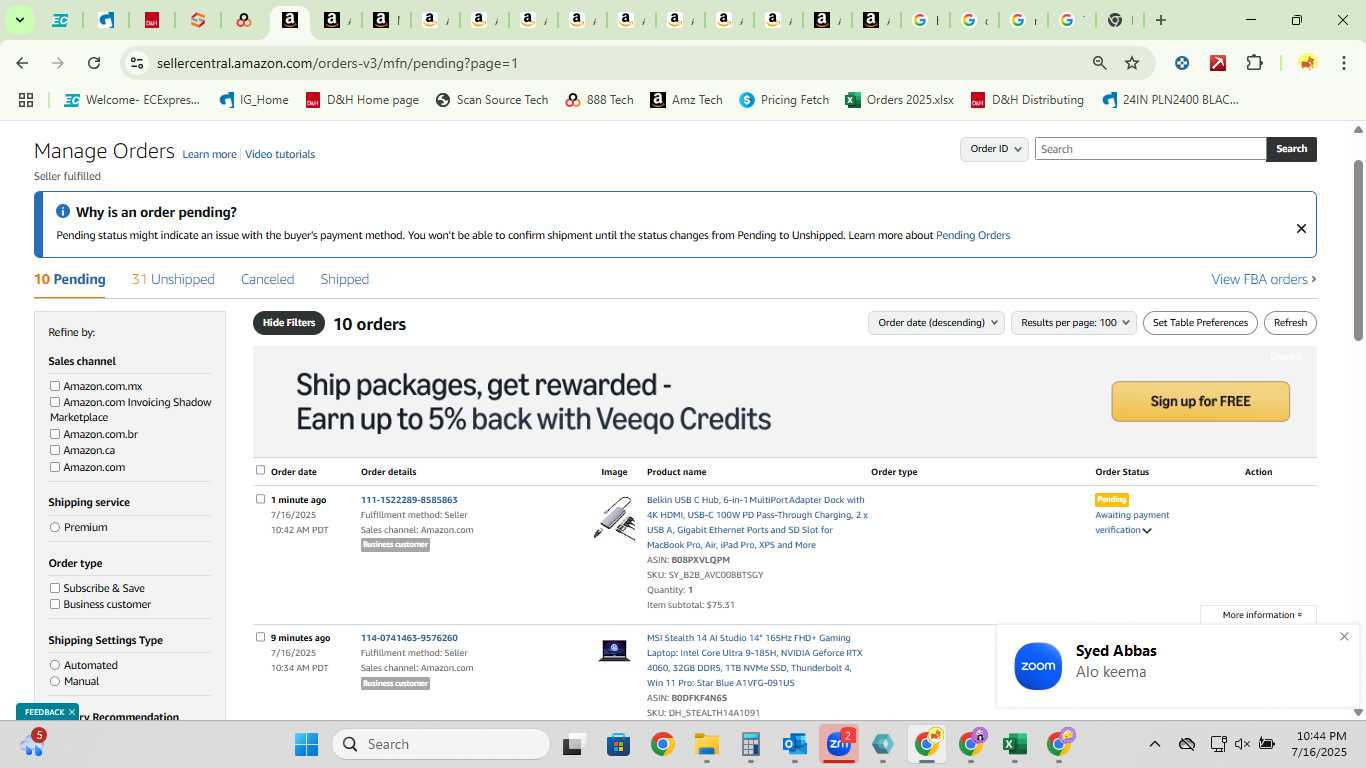Open Excel from the taskbar
The height and width of the screenshot is (768, 1366).
point(1014,744)
